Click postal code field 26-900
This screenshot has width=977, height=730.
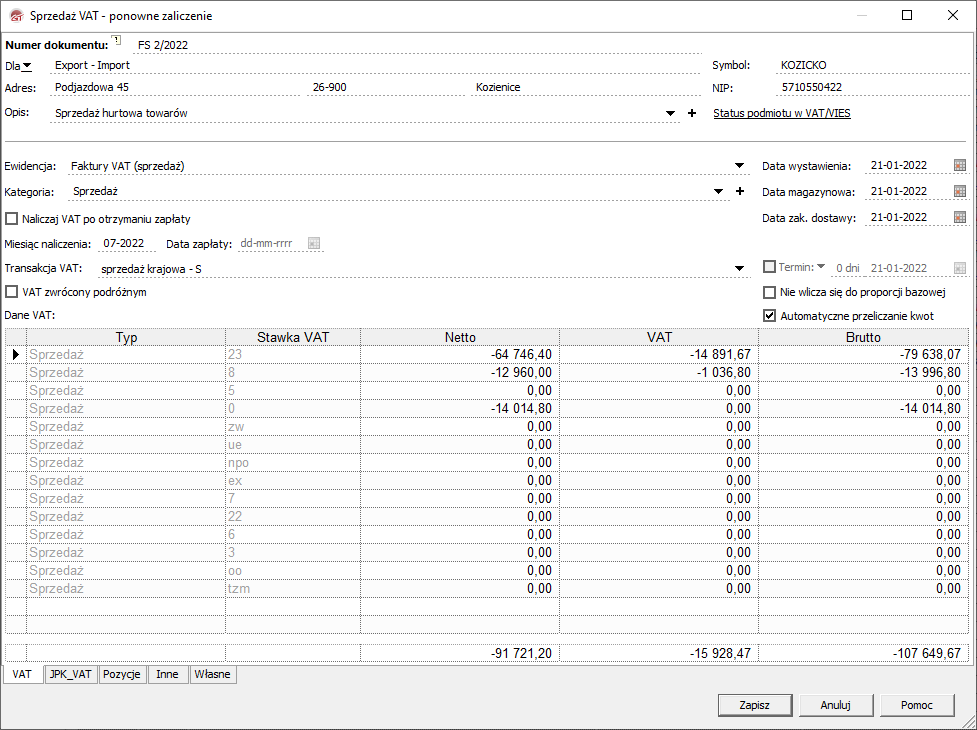click(x=386, y=87)
